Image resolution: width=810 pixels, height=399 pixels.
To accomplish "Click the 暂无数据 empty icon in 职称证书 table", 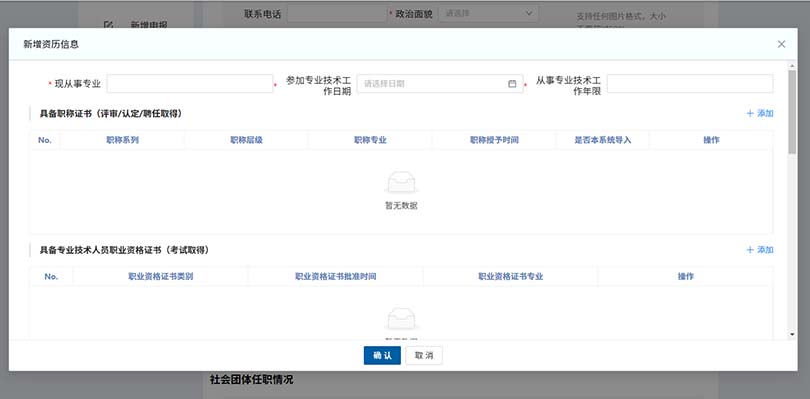I will pyautogui.click(x=401, y=182).
